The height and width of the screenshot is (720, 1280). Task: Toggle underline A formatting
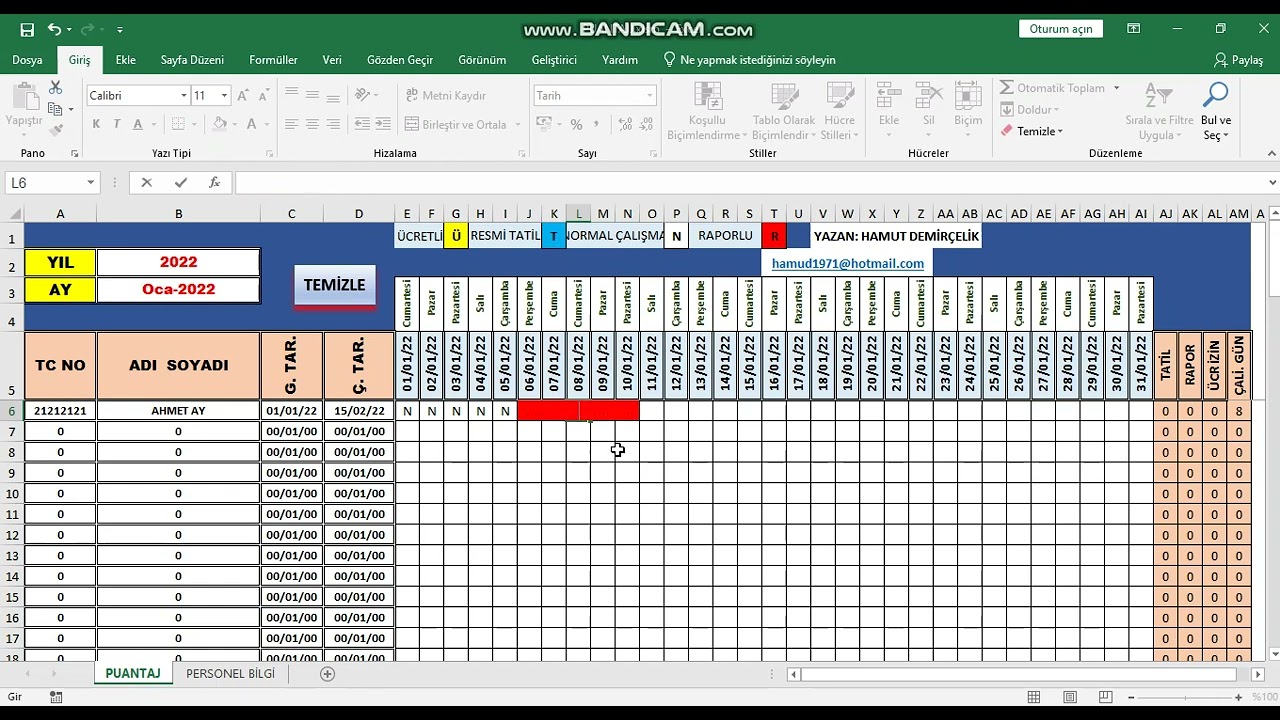coord(138,124)
